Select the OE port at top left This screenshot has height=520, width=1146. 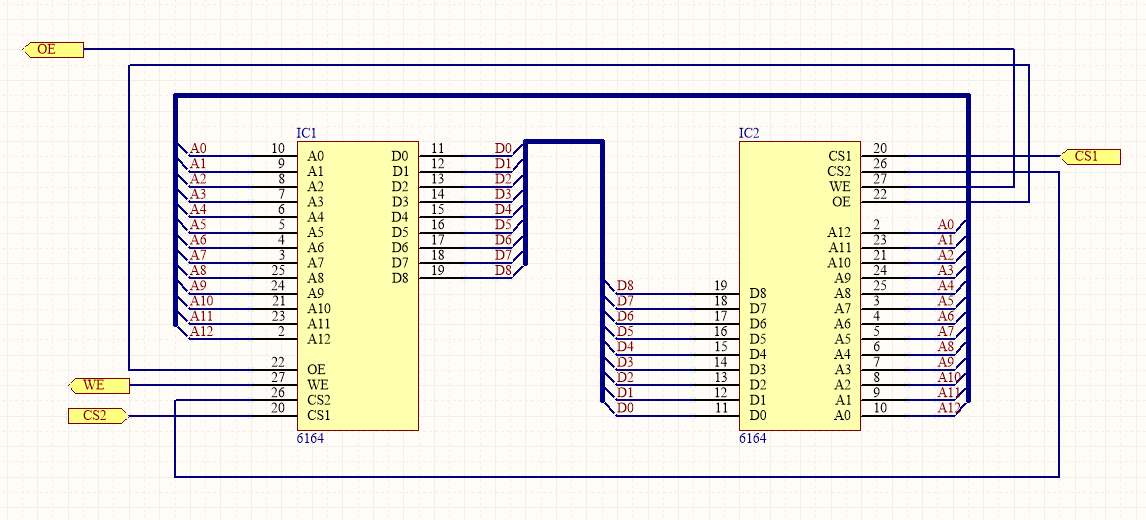pyautogui.click(x=52, y=49)
